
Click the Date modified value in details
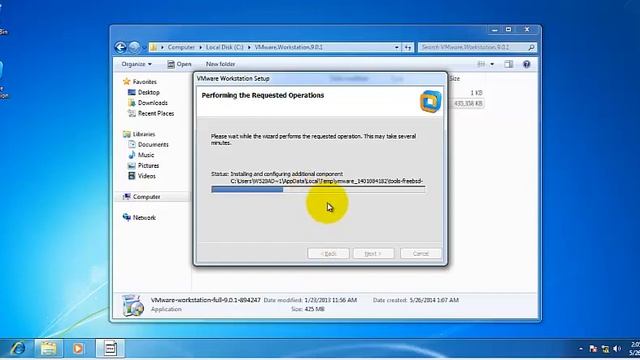(331, 300)
